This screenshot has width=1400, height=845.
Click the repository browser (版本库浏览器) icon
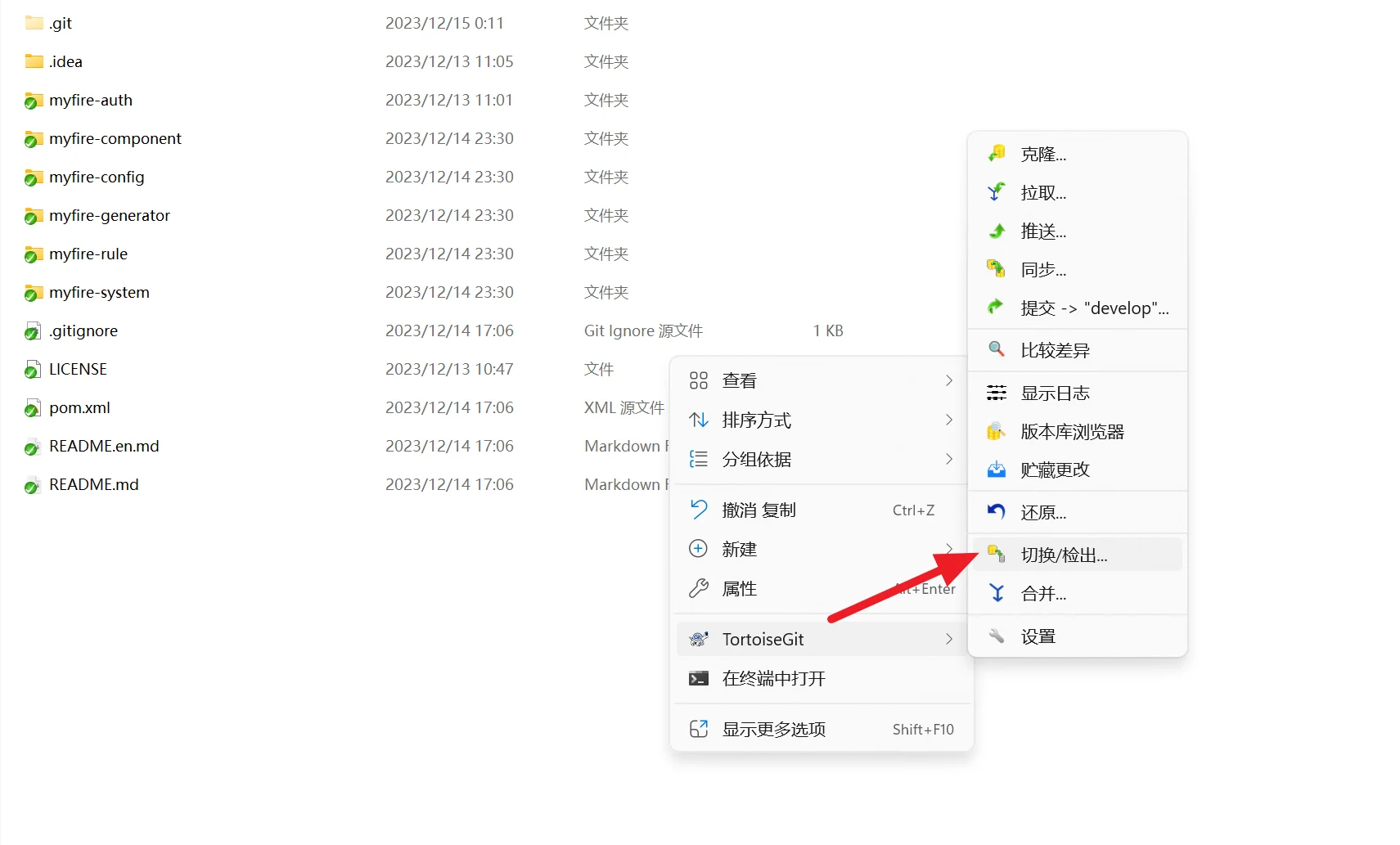pos(996,432)
